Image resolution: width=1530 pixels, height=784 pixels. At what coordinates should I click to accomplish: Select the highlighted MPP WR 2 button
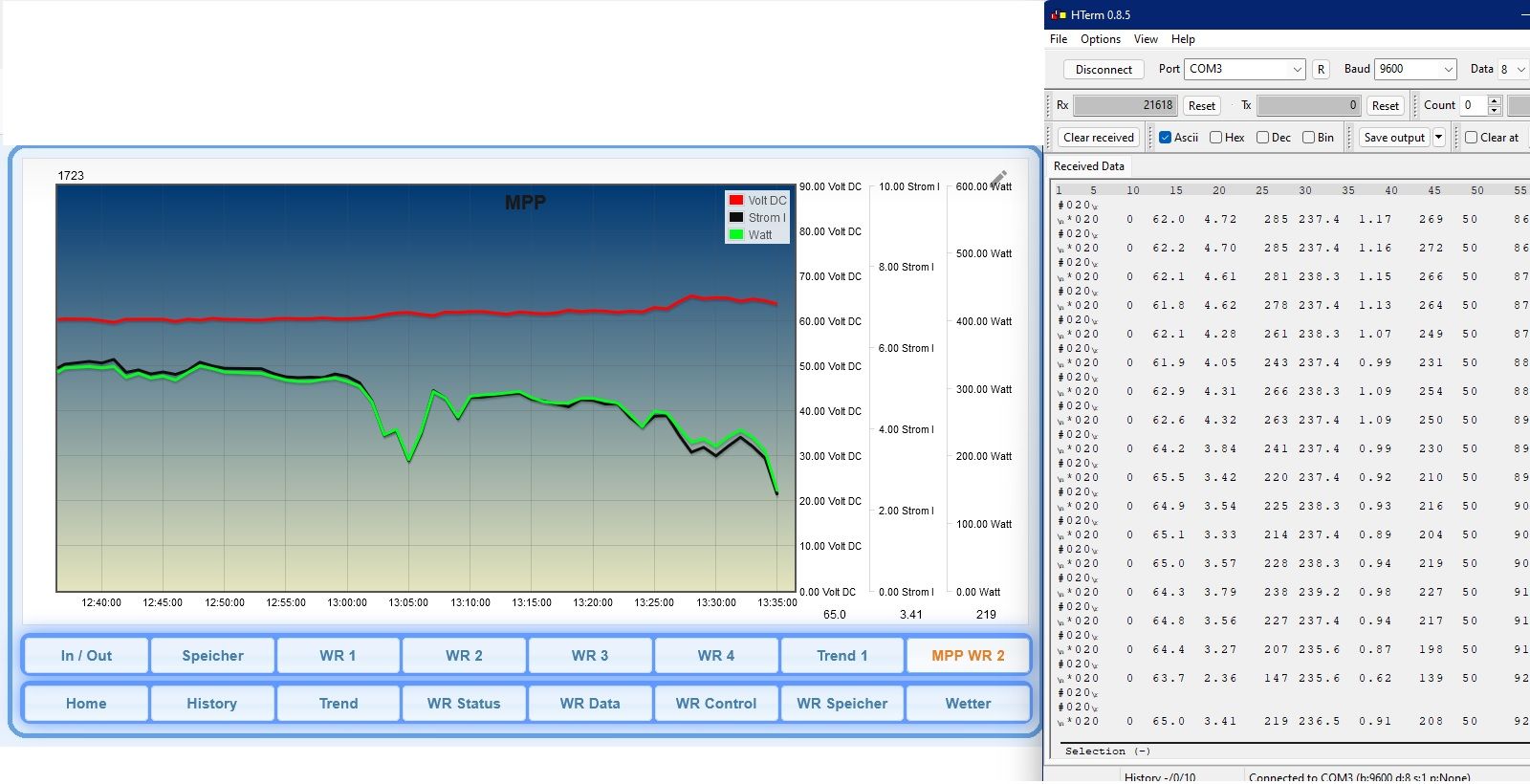(x=968, y=656)
